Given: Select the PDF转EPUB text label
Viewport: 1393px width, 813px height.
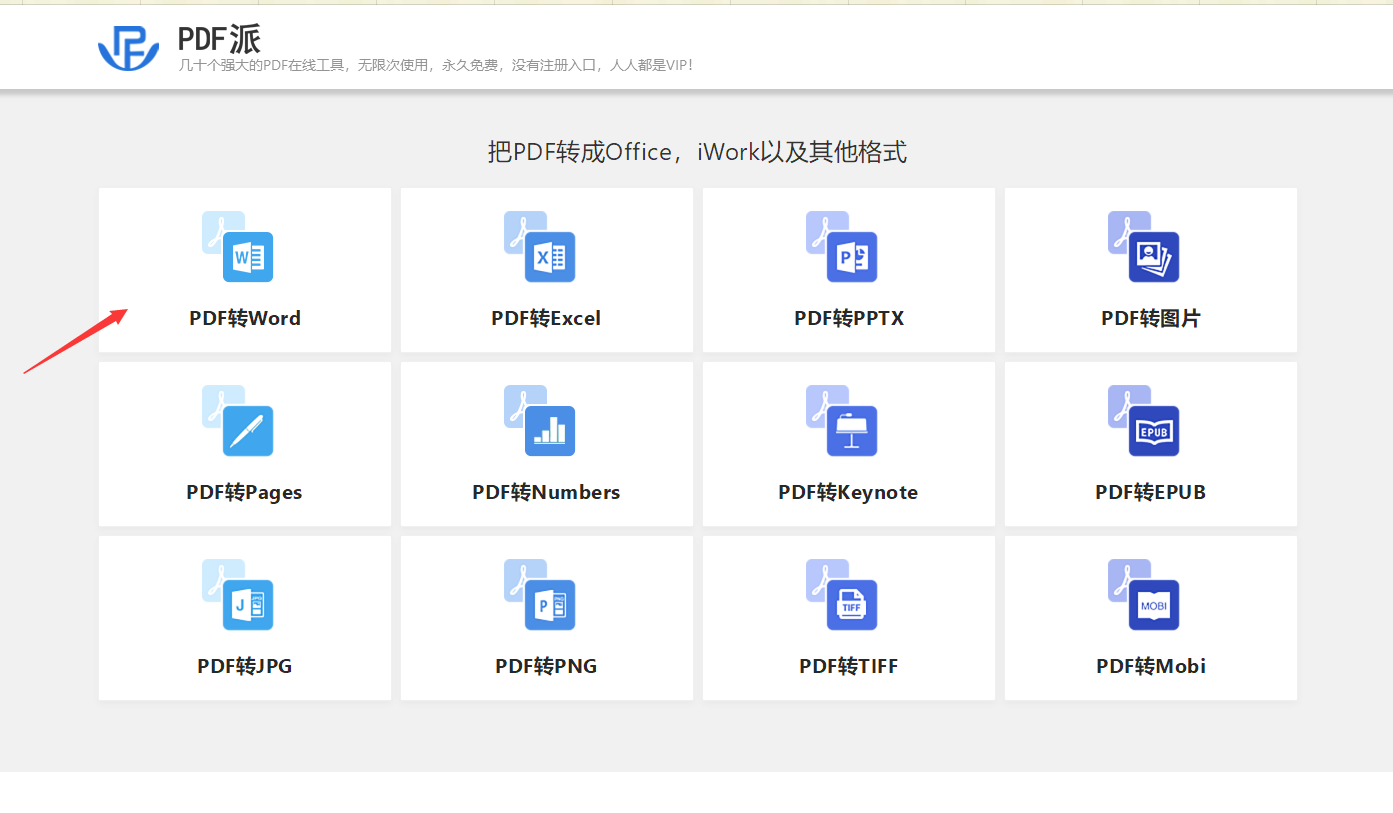Looking at the screenshot, I should (1150, 492).
